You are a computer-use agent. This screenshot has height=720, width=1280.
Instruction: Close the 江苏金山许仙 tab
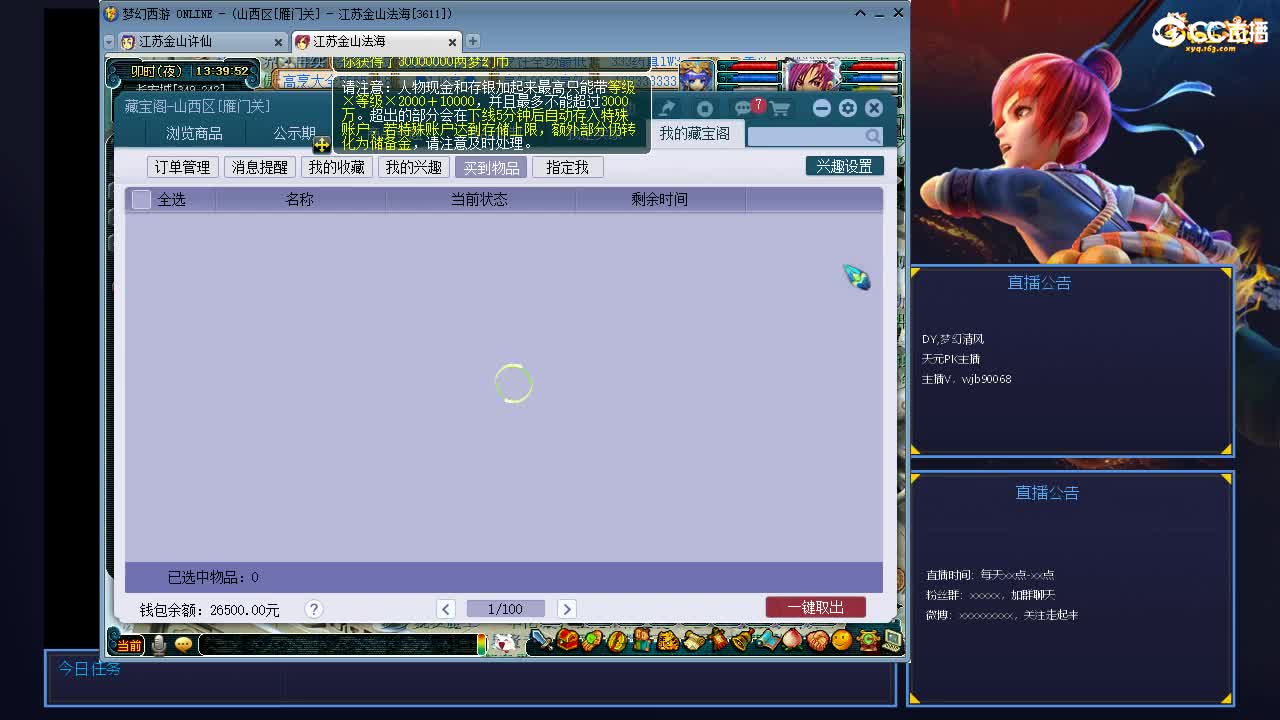point(279,42)
